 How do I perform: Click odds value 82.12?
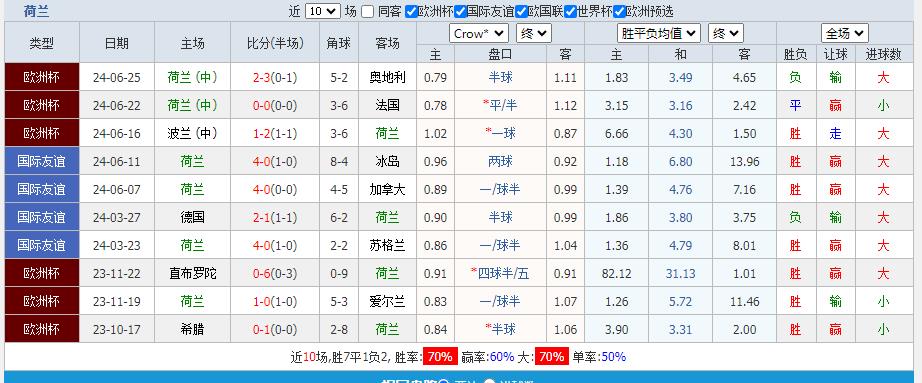coord(616,274)
